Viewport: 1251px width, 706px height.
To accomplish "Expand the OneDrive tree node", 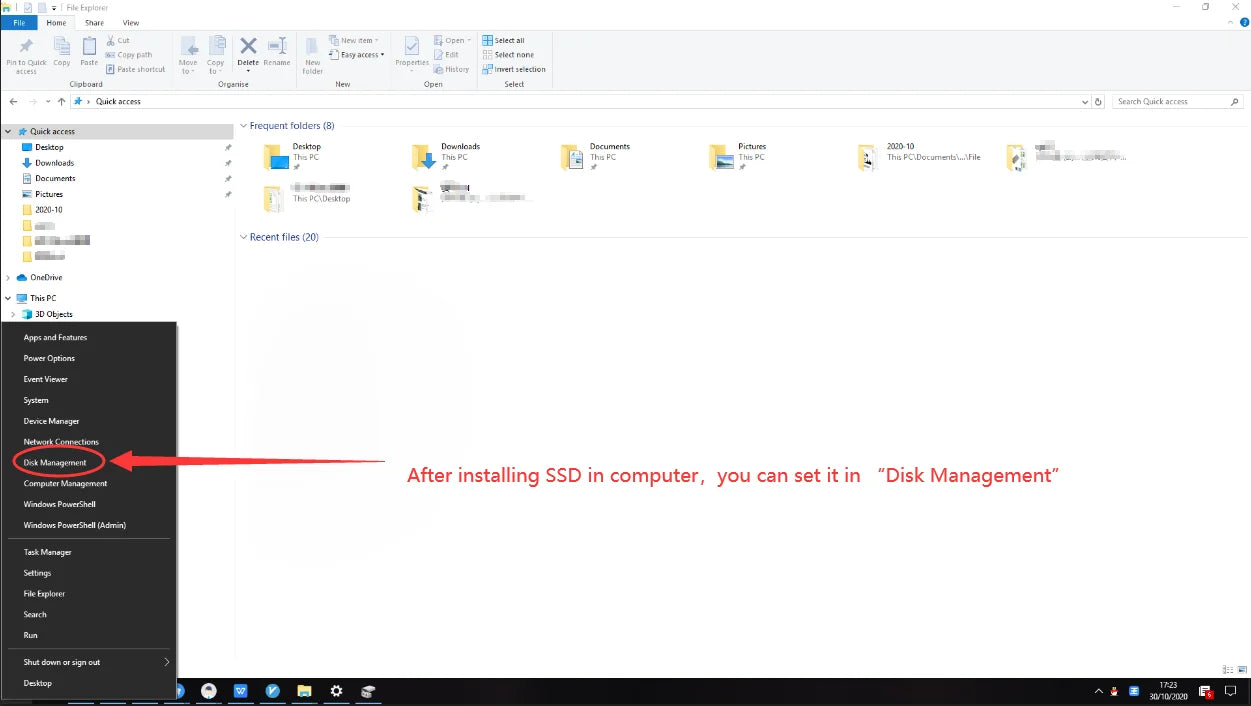I will click(x=9, y=277).
